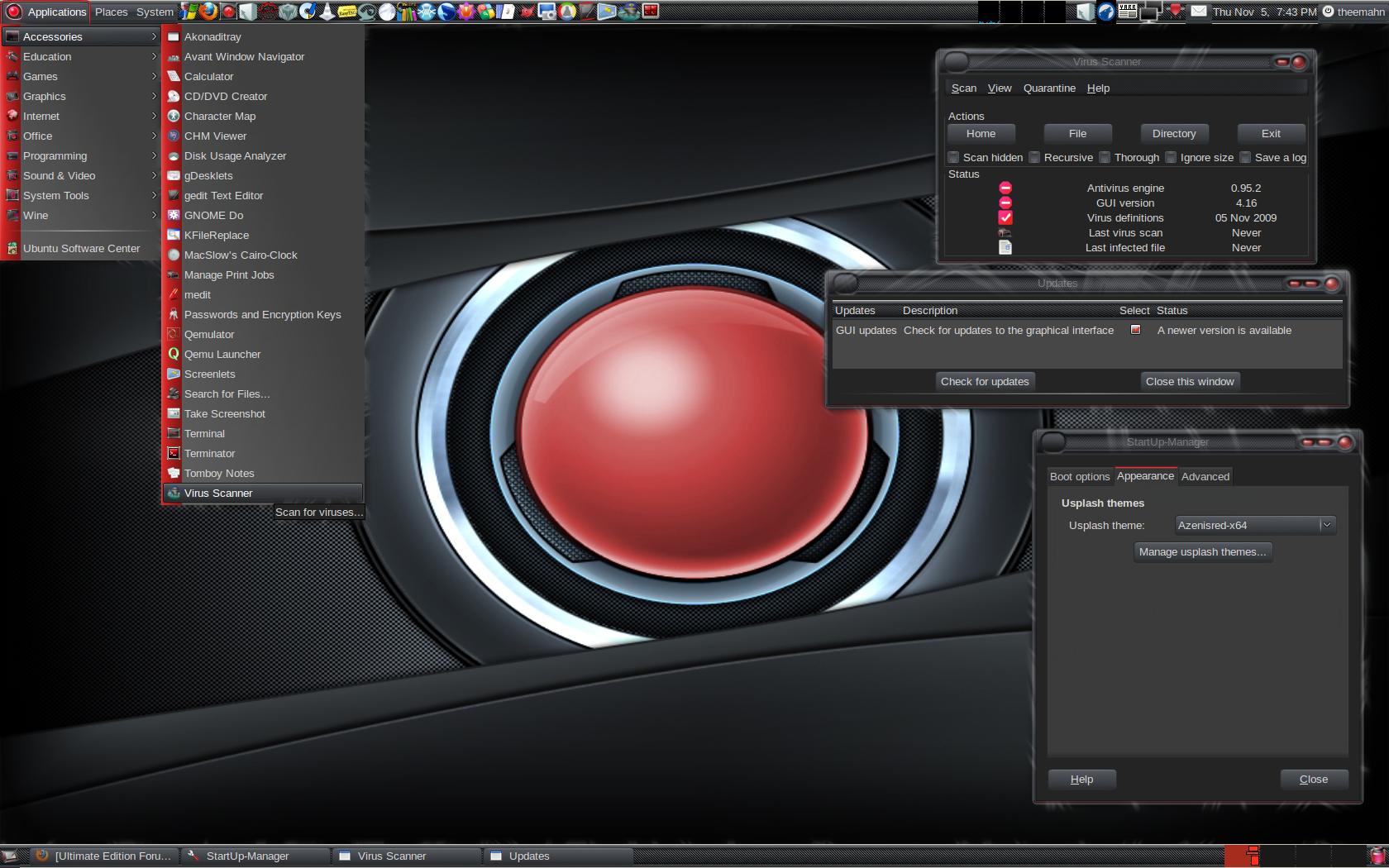This screenshot has height=868, width=1389.
Task: Switch to Ultimate Edition Forum taskbar entry
Action: (x=106, y=856)
